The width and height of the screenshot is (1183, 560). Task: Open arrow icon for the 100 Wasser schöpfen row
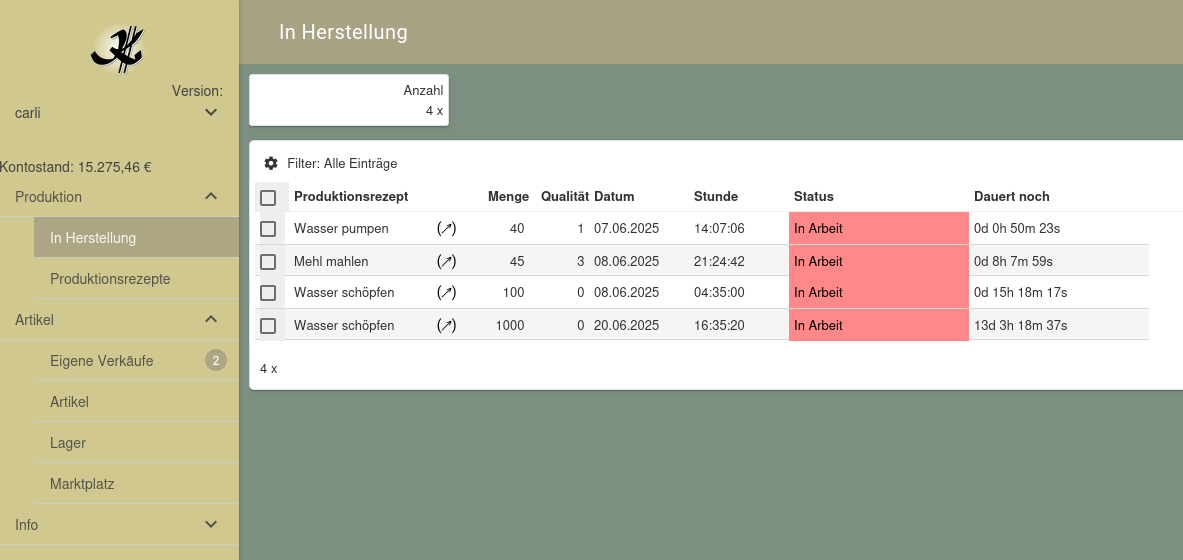pyautogui.click(x=446, y=293)
